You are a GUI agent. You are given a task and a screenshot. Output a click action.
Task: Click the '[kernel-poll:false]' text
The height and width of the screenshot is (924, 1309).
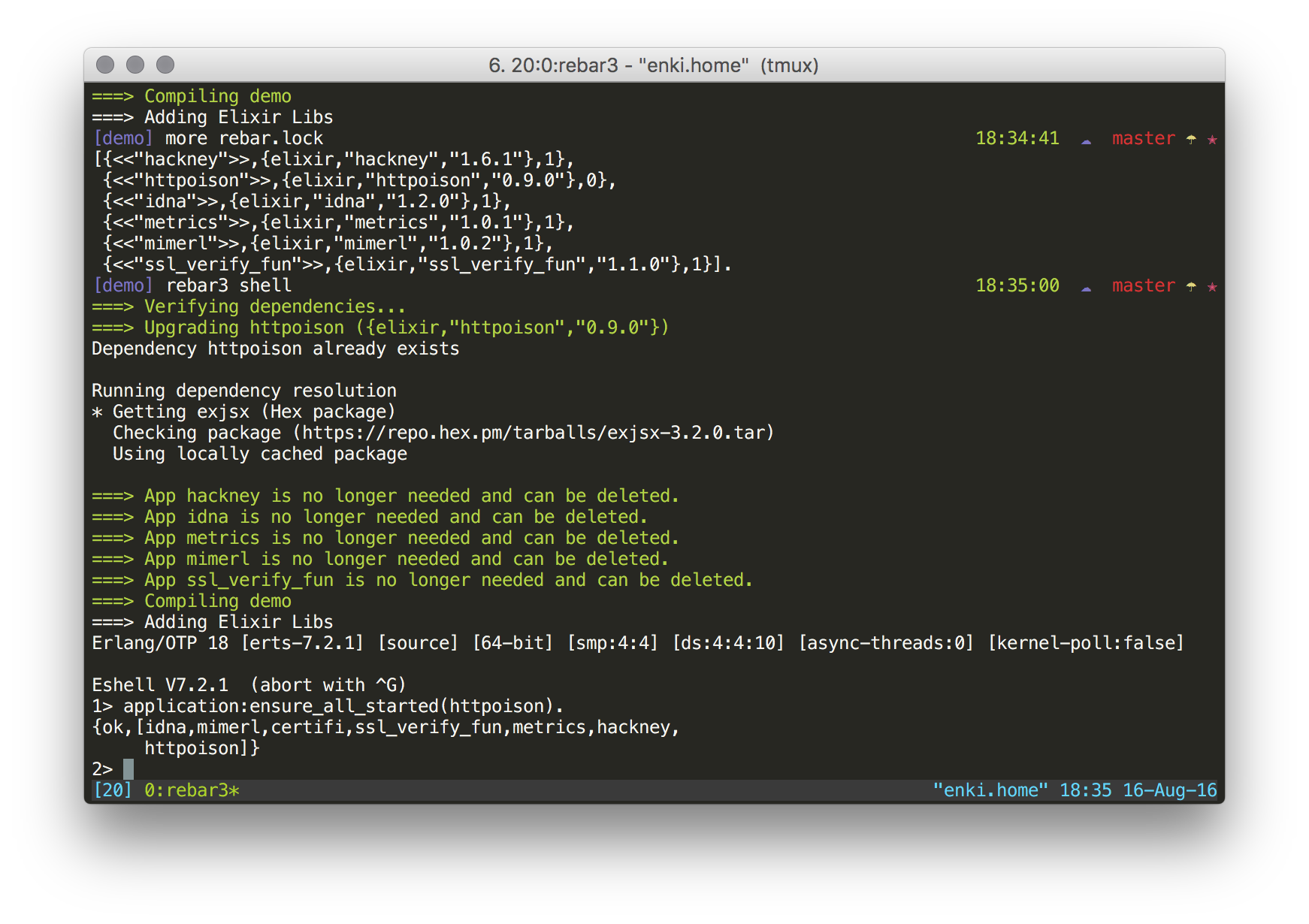pyautogui.click(x=1086, y=643)
